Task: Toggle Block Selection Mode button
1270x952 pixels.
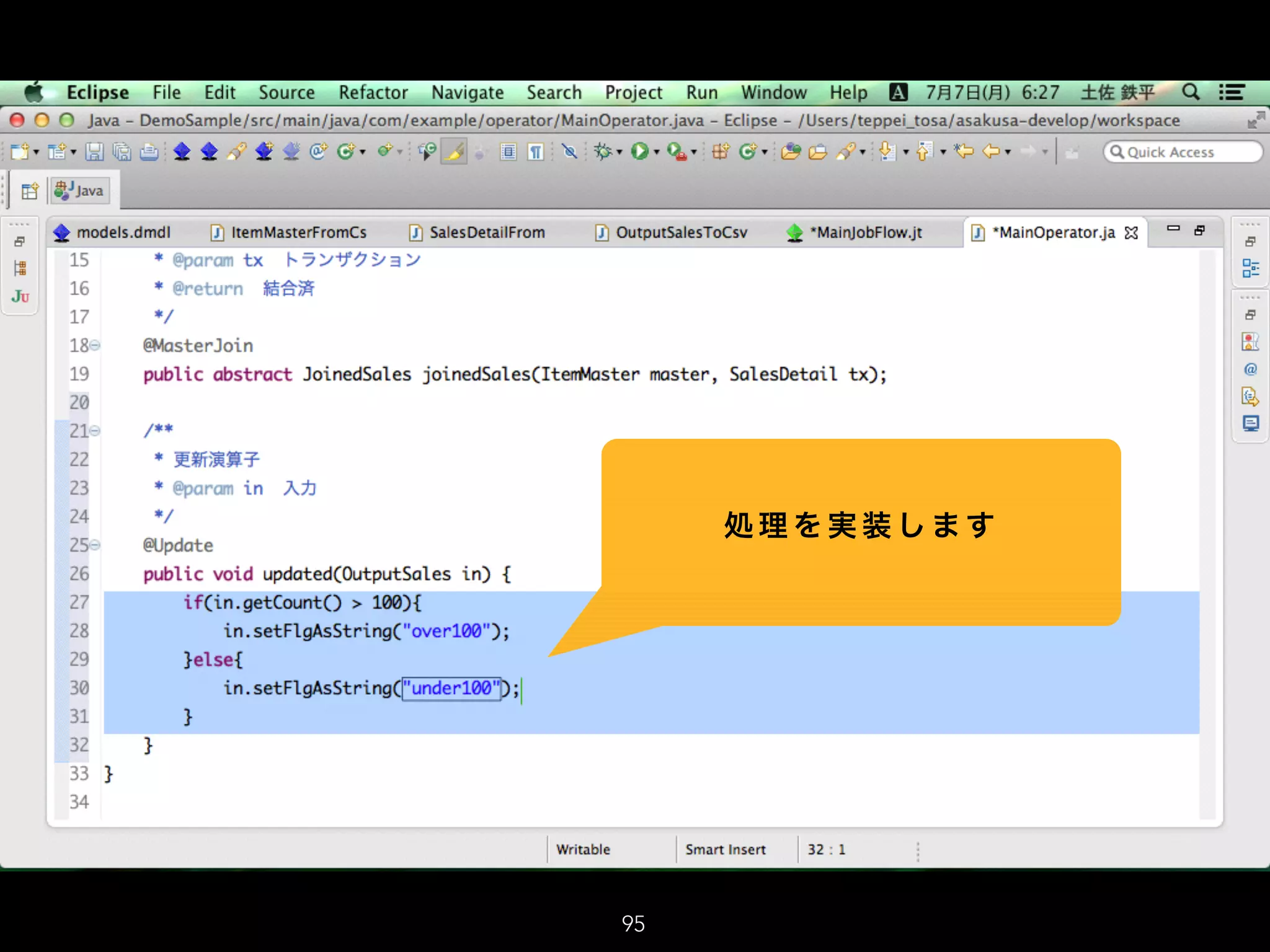Action: pyautogui.click(x=508, y=152)
